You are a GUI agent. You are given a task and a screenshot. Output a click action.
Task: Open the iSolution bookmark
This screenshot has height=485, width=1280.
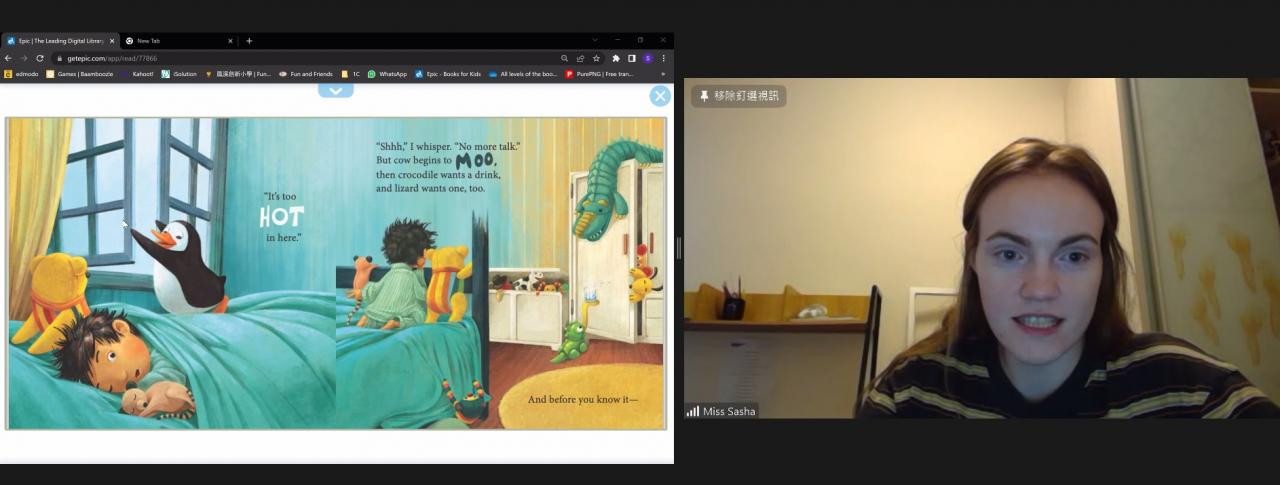pos(179,74)
